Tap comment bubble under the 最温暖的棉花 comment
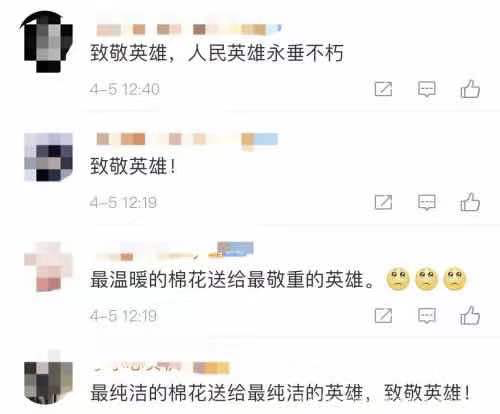Viewport: 500px width, 414px height. pyautogui.click(x=427, y=316)
